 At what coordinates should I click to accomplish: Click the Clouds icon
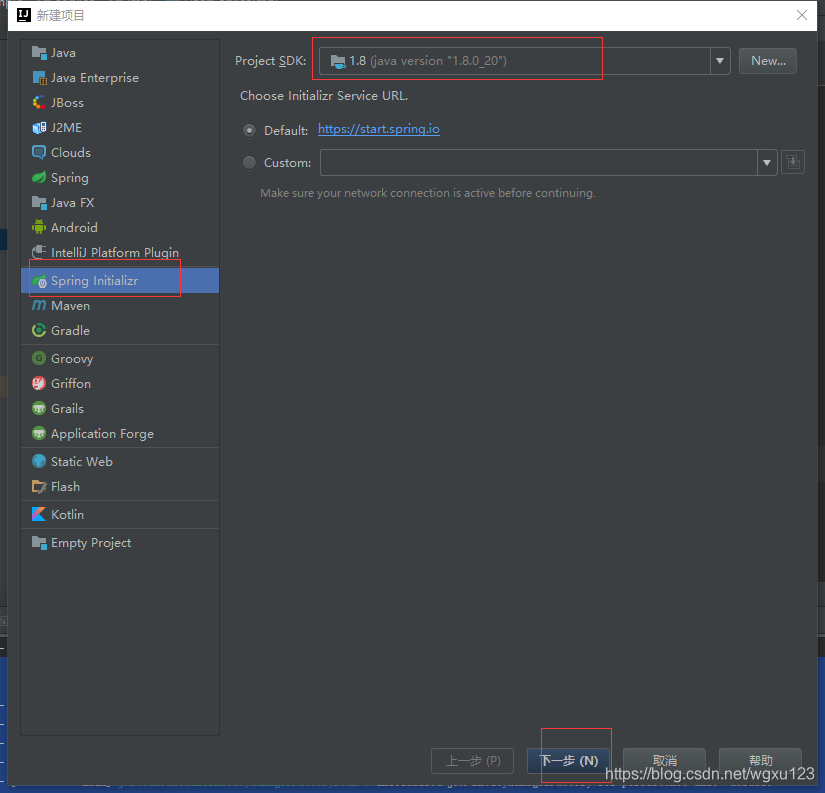point(39,153)
